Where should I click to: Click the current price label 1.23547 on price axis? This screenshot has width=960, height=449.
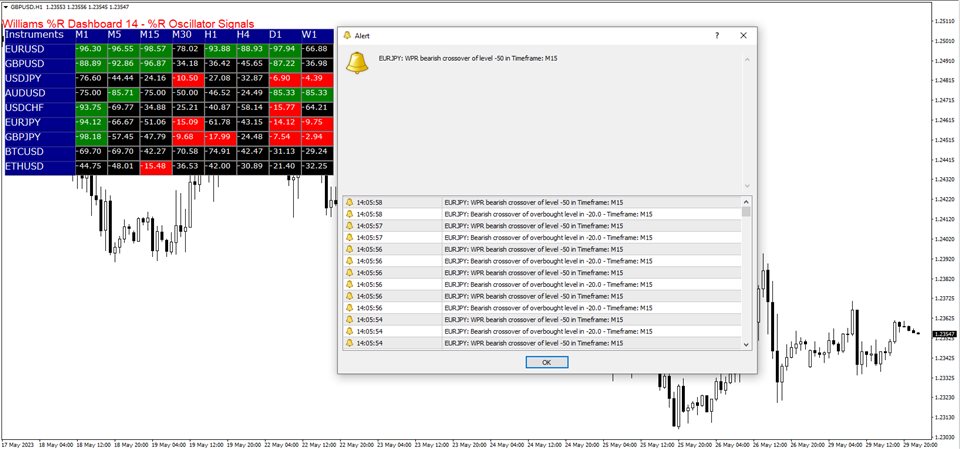tap(944, 334)
